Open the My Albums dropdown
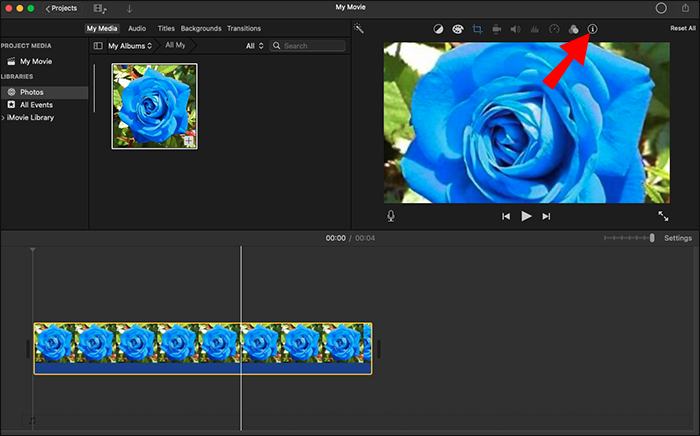Image resolution: width=700 pixels, height=436 pixels. [x=130, y=46]
